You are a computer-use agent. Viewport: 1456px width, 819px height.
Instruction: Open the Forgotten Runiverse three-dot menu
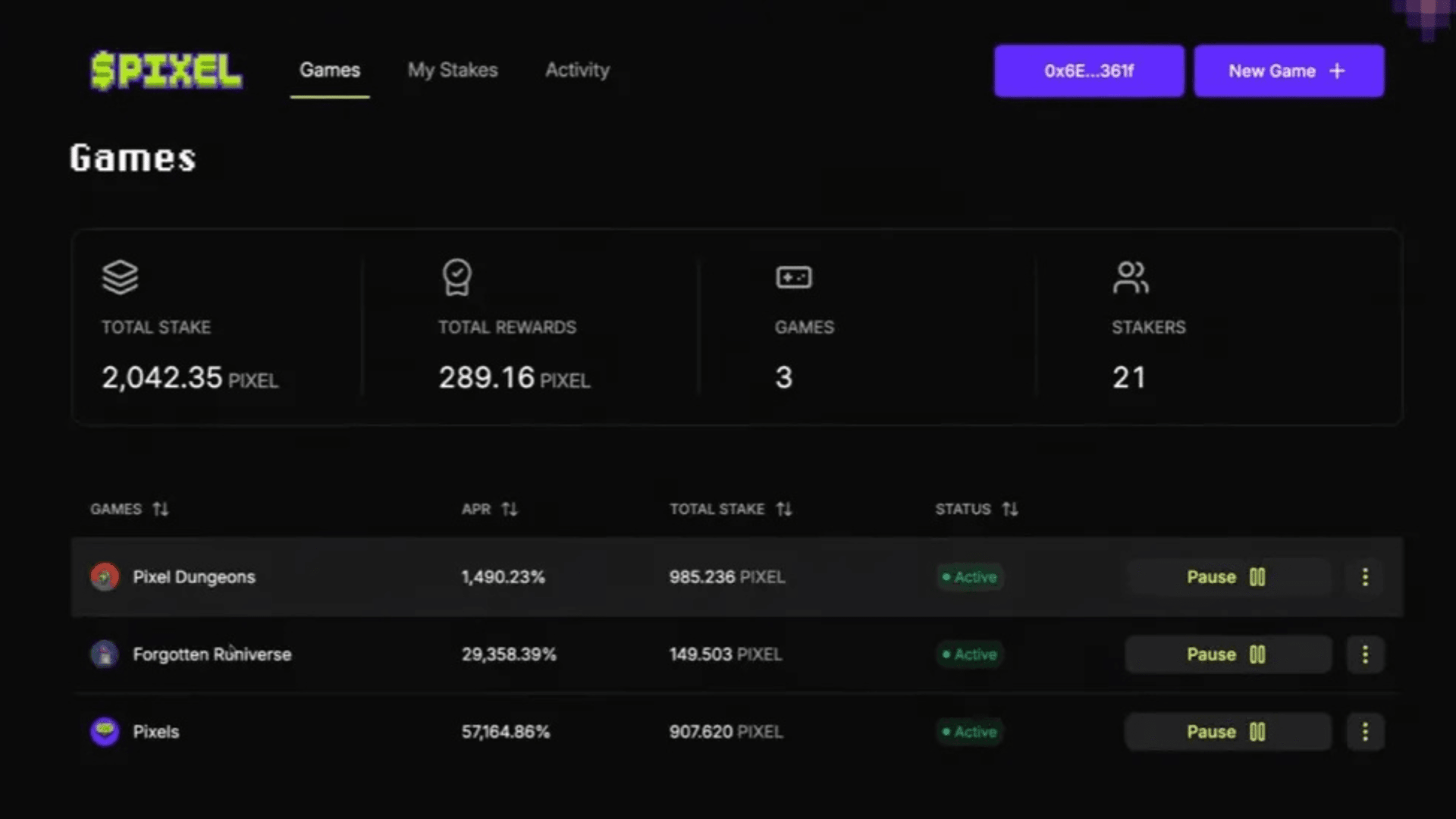coord(1365,654)
